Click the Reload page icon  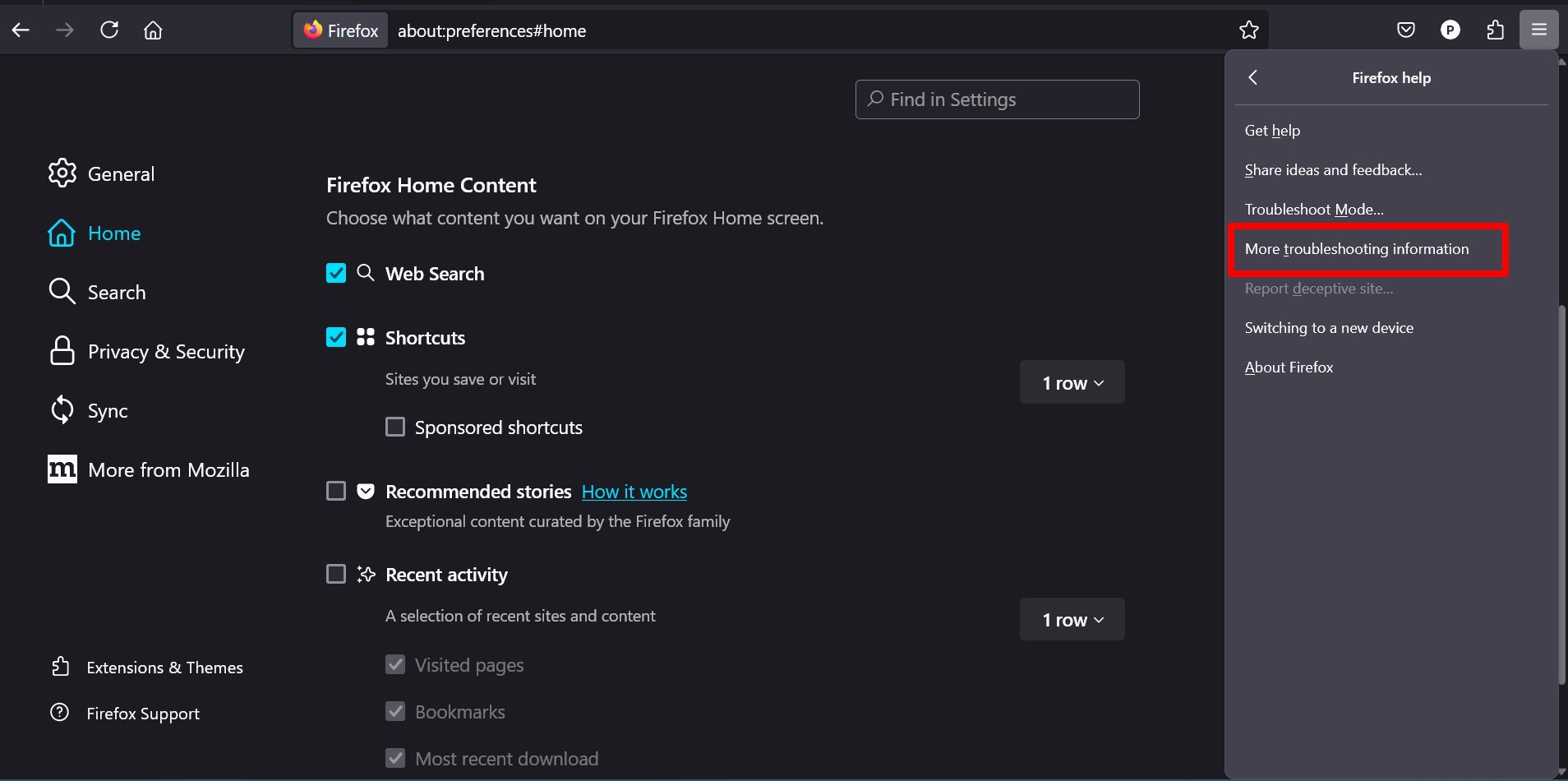pos(109,30)
